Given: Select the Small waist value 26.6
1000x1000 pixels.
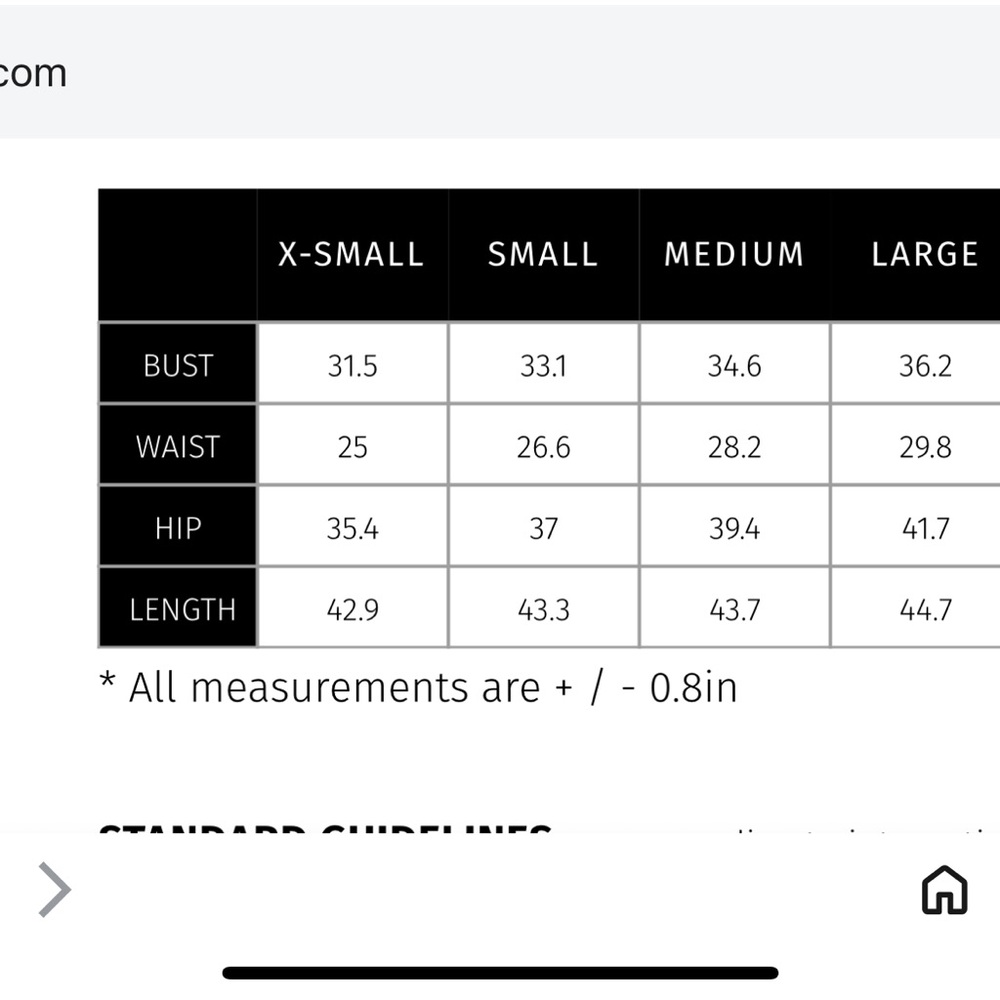Looking at the screenshot, I should pyautogui.click(x=543, y=447).
